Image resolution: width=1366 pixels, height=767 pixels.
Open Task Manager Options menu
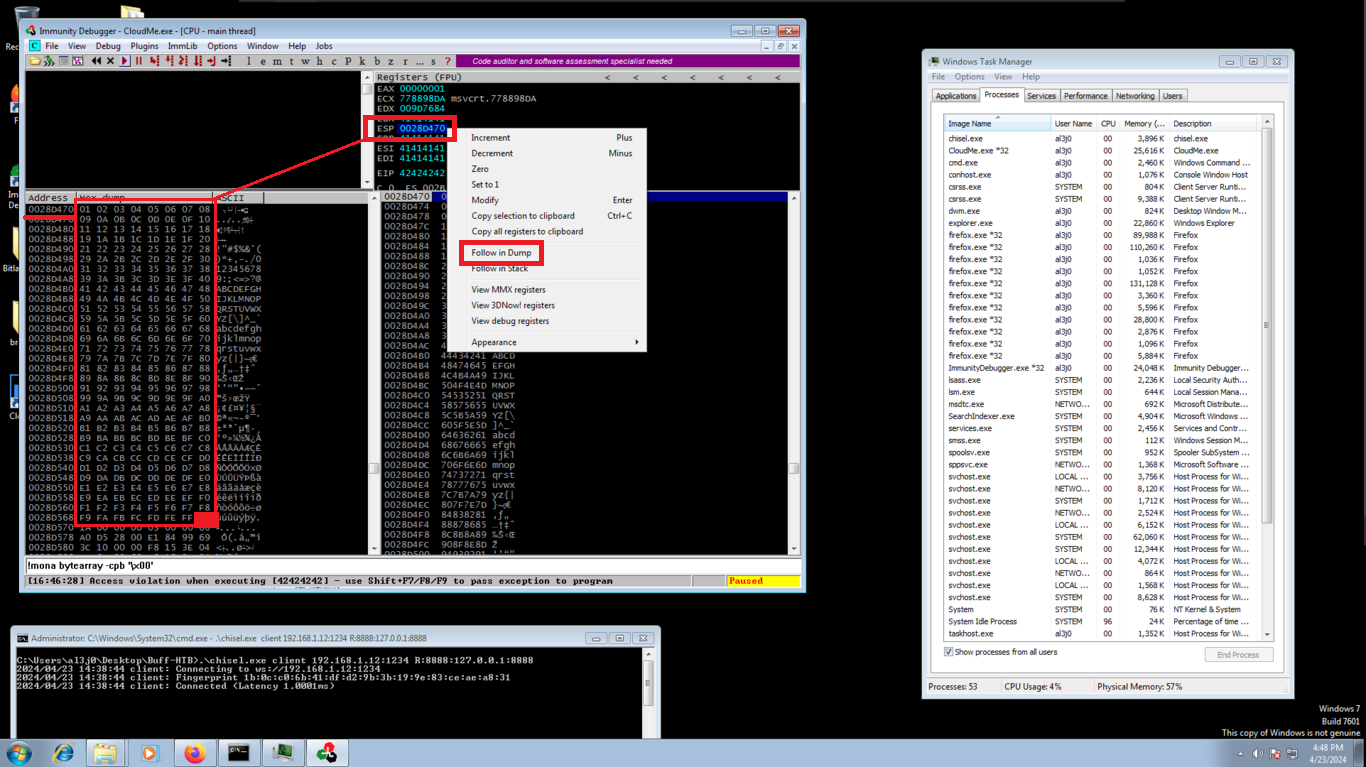coord(968,77)
